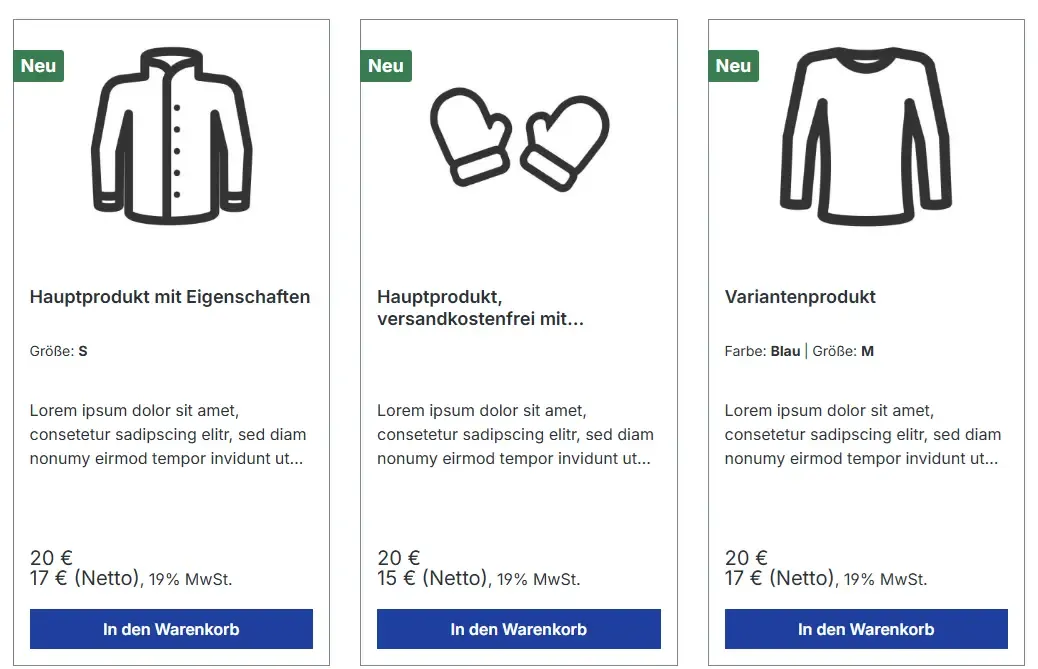Open 'Hauptprodukt, versandkostenfrei mit...' product title

pyautogui.click(x=480, y=308)
